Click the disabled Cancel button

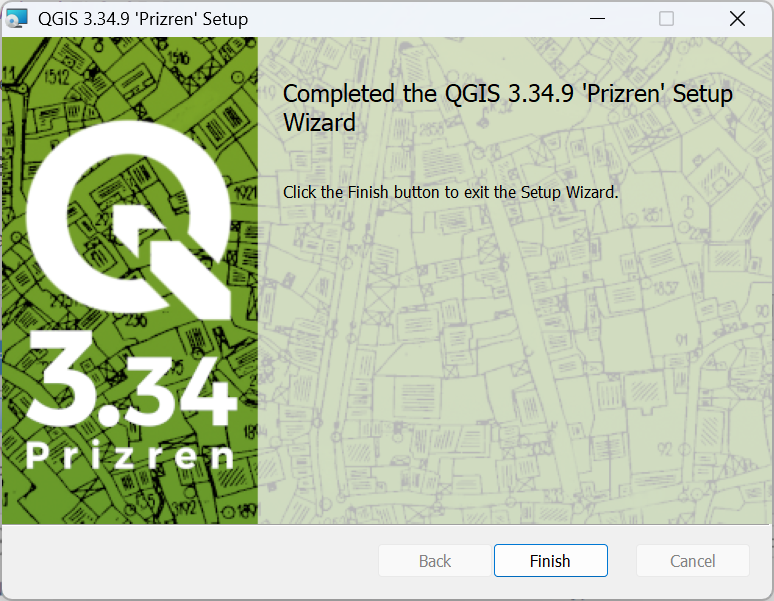click(x=693, y=561)
